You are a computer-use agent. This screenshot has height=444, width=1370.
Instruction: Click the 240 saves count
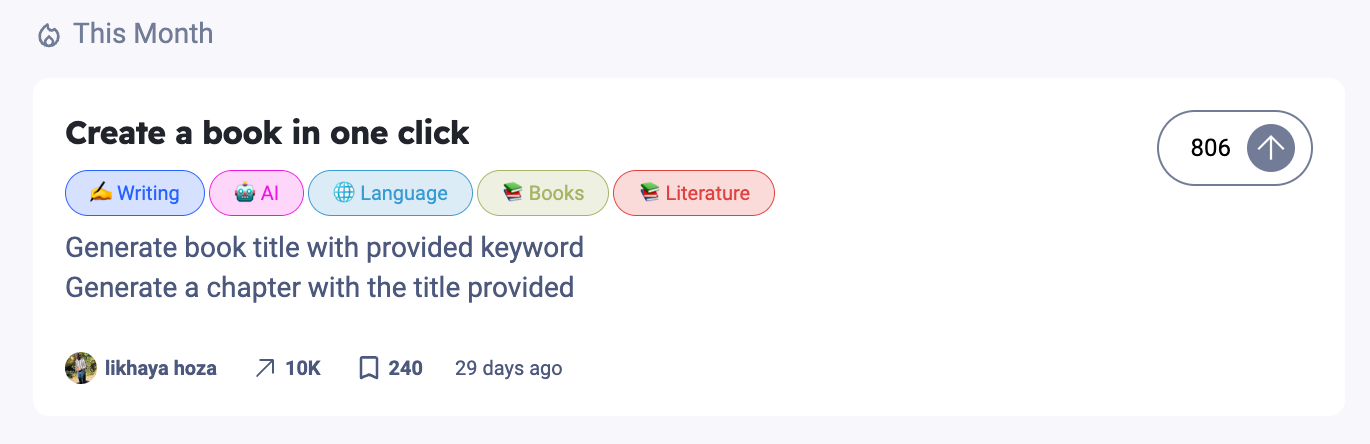[x=405, y=368]
